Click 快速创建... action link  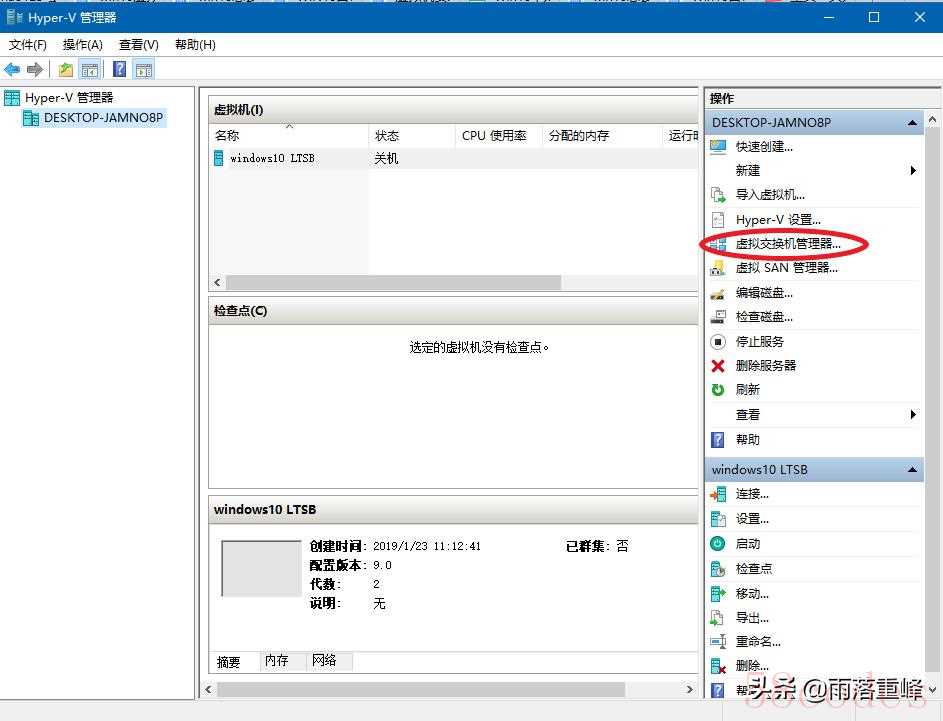[764, 147]
